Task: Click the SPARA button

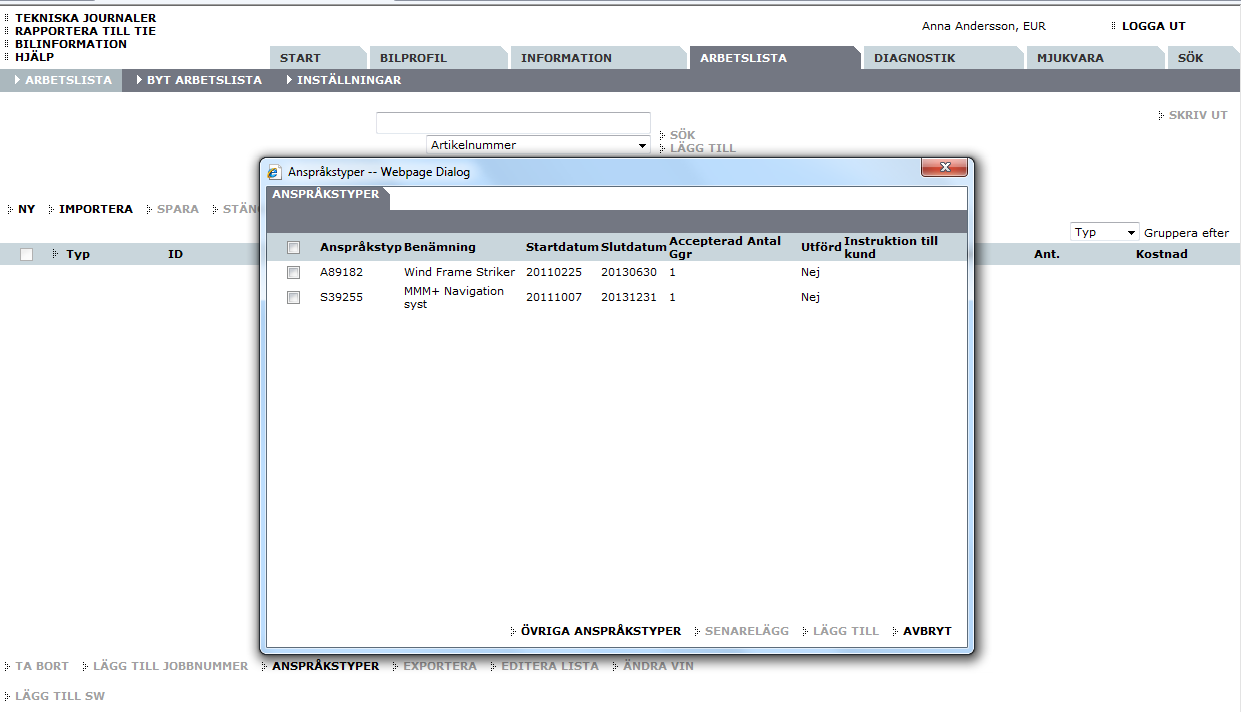Action: [x=177, y=209]
